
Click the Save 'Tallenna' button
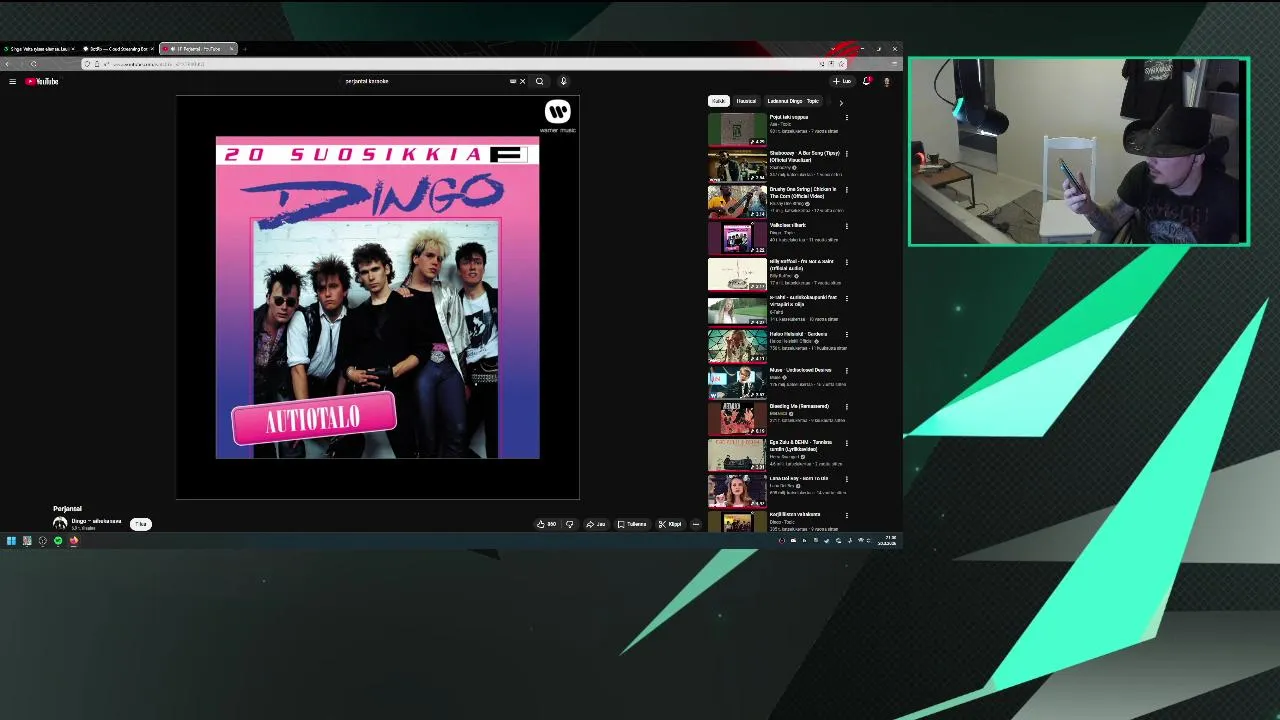[632, 524]
